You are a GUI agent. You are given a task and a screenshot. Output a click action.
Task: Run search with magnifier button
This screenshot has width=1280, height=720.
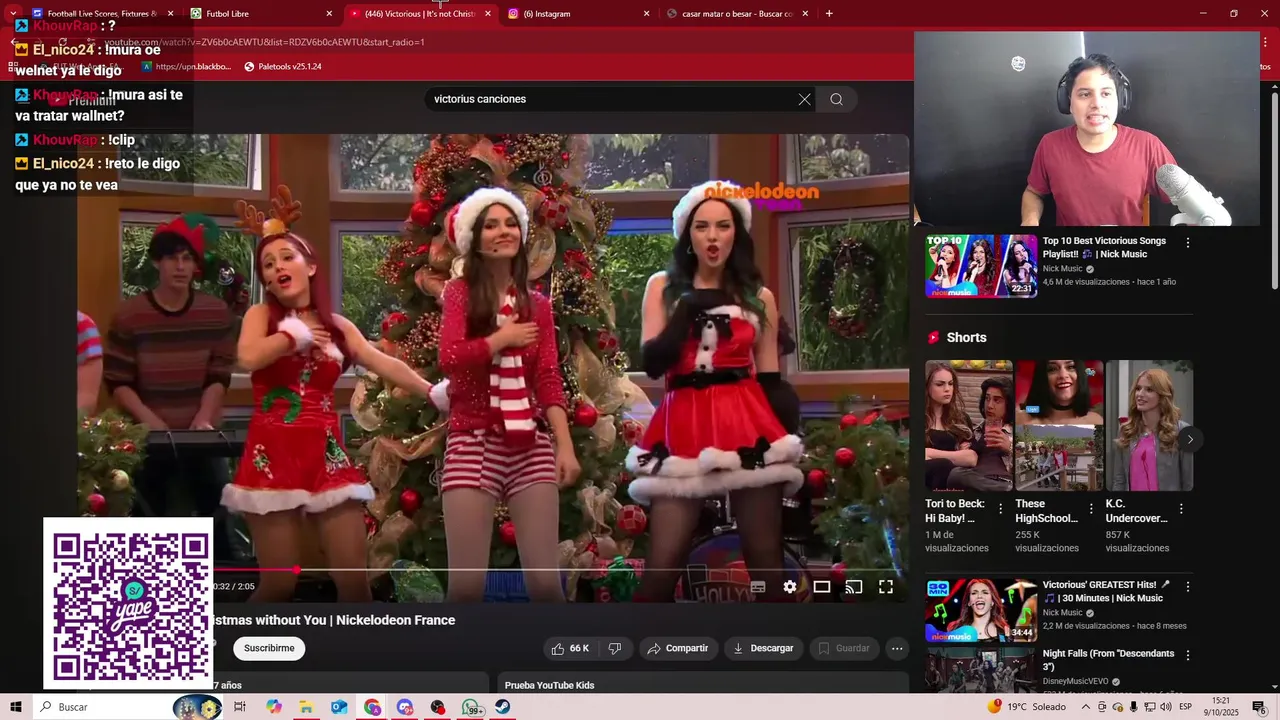click(x=836, y=99)
